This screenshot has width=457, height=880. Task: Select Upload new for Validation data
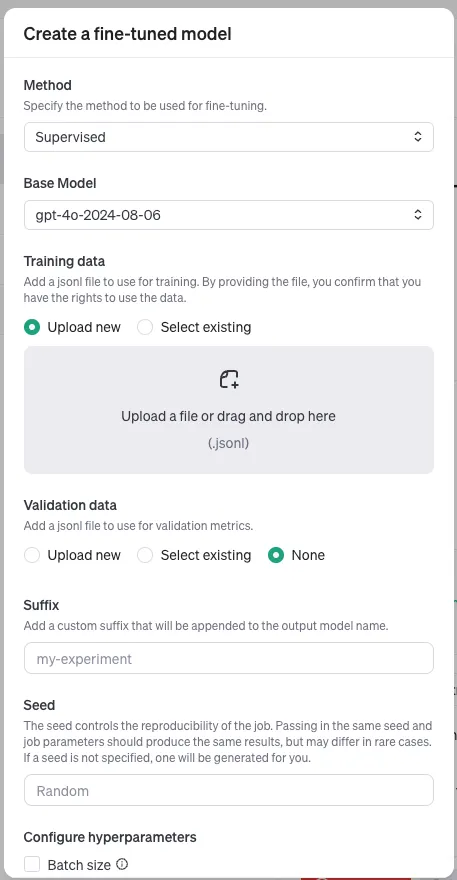pos(32,556)
